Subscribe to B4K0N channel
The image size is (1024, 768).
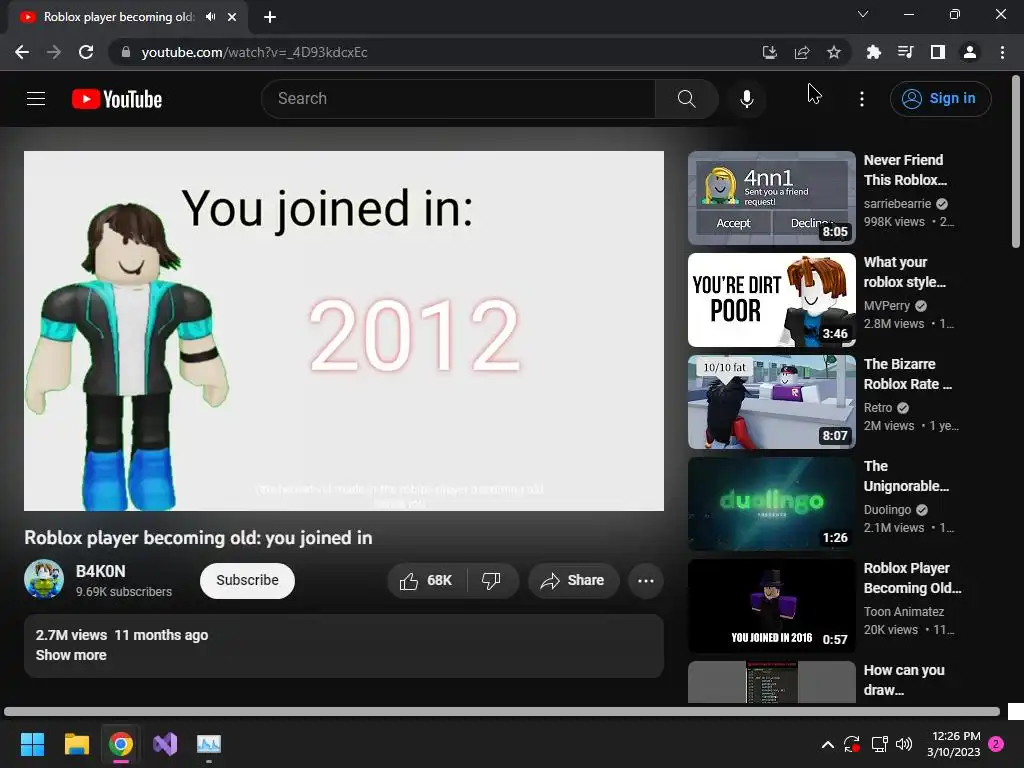[248, 581]
